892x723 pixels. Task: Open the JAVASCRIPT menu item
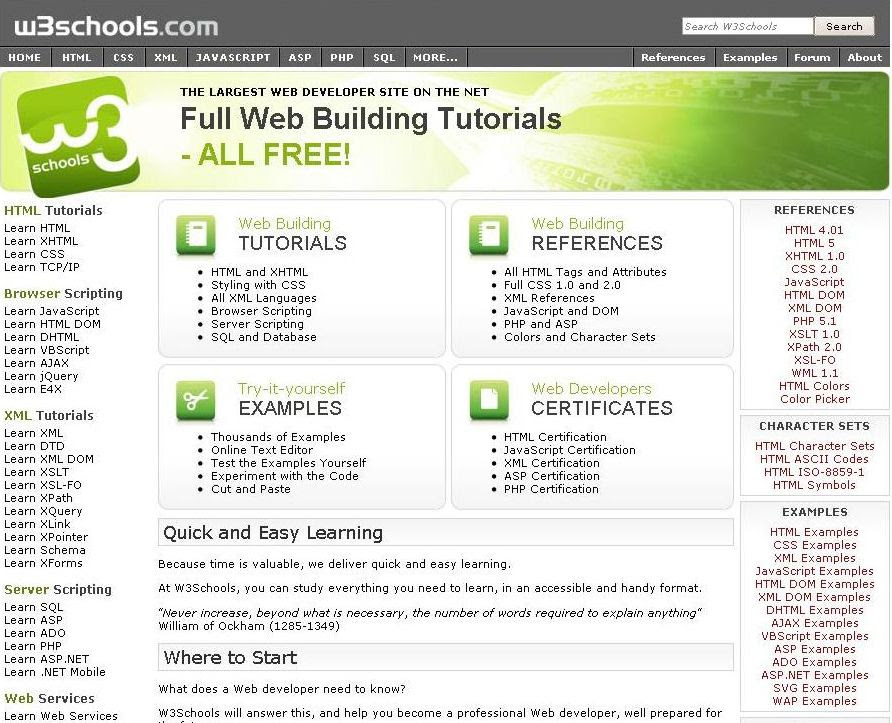point(233,57)
